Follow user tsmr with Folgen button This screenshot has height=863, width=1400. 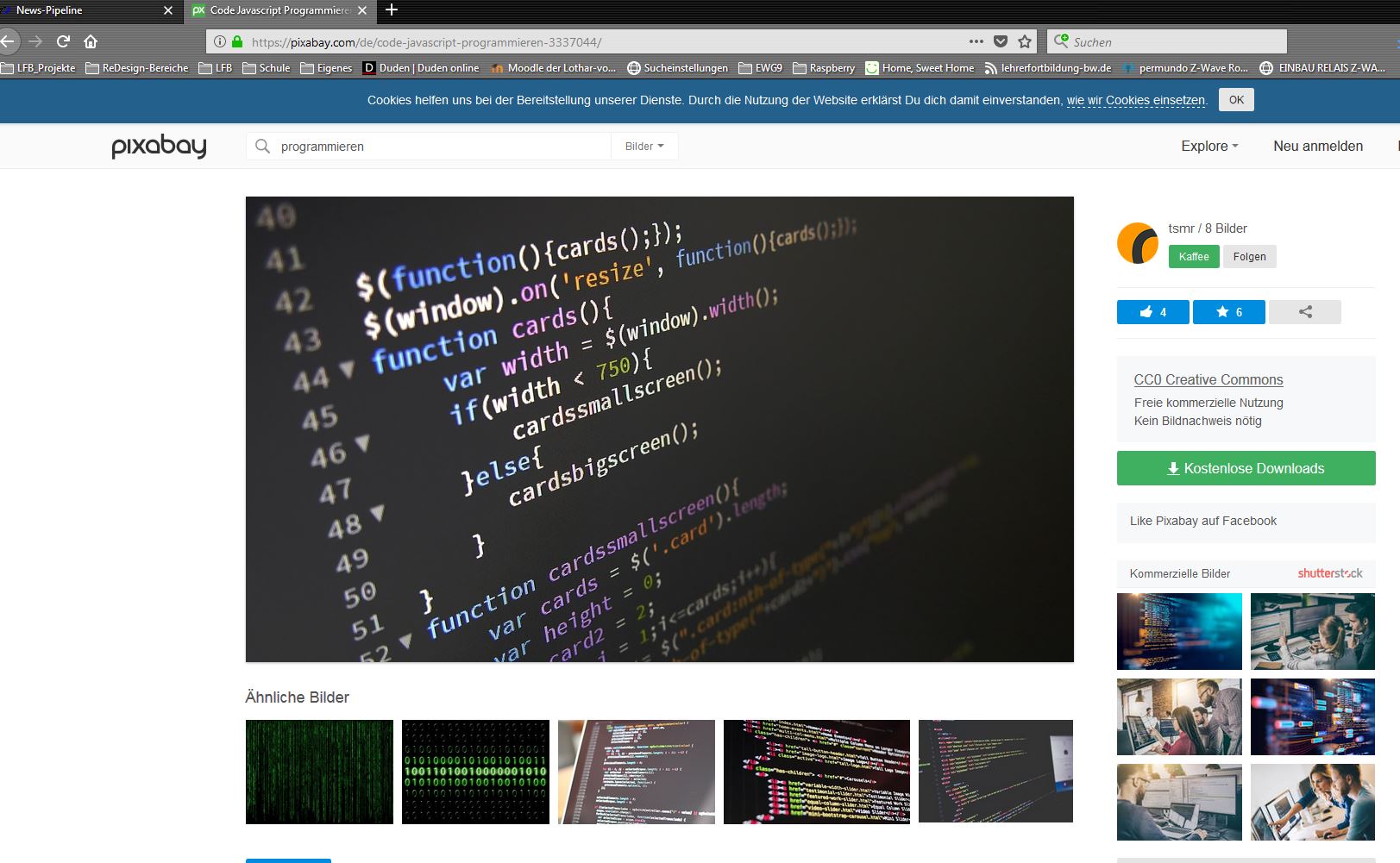(x=1249, y=257)
